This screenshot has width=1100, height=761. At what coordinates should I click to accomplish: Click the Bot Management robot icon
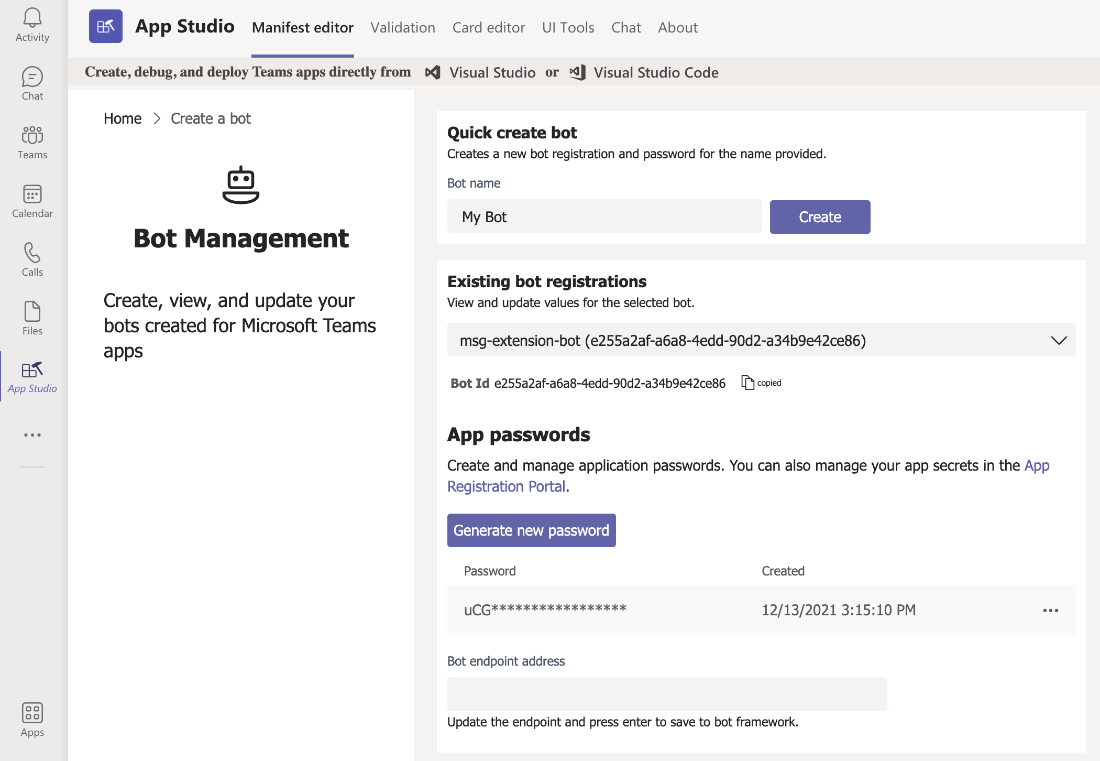tap(241, 185)
